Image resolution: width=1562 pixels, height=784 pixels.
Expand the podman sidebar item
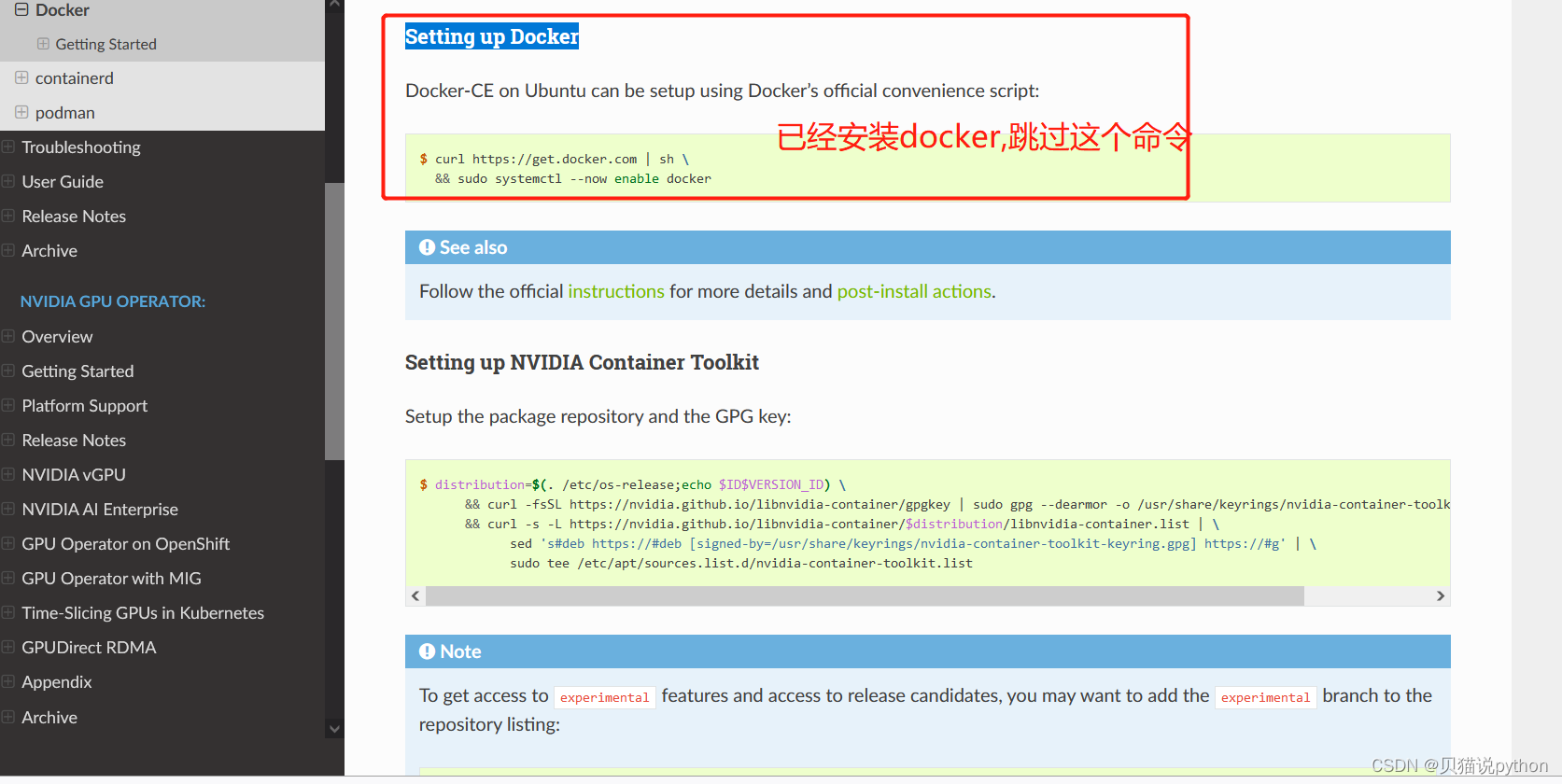tap(21, 112)
